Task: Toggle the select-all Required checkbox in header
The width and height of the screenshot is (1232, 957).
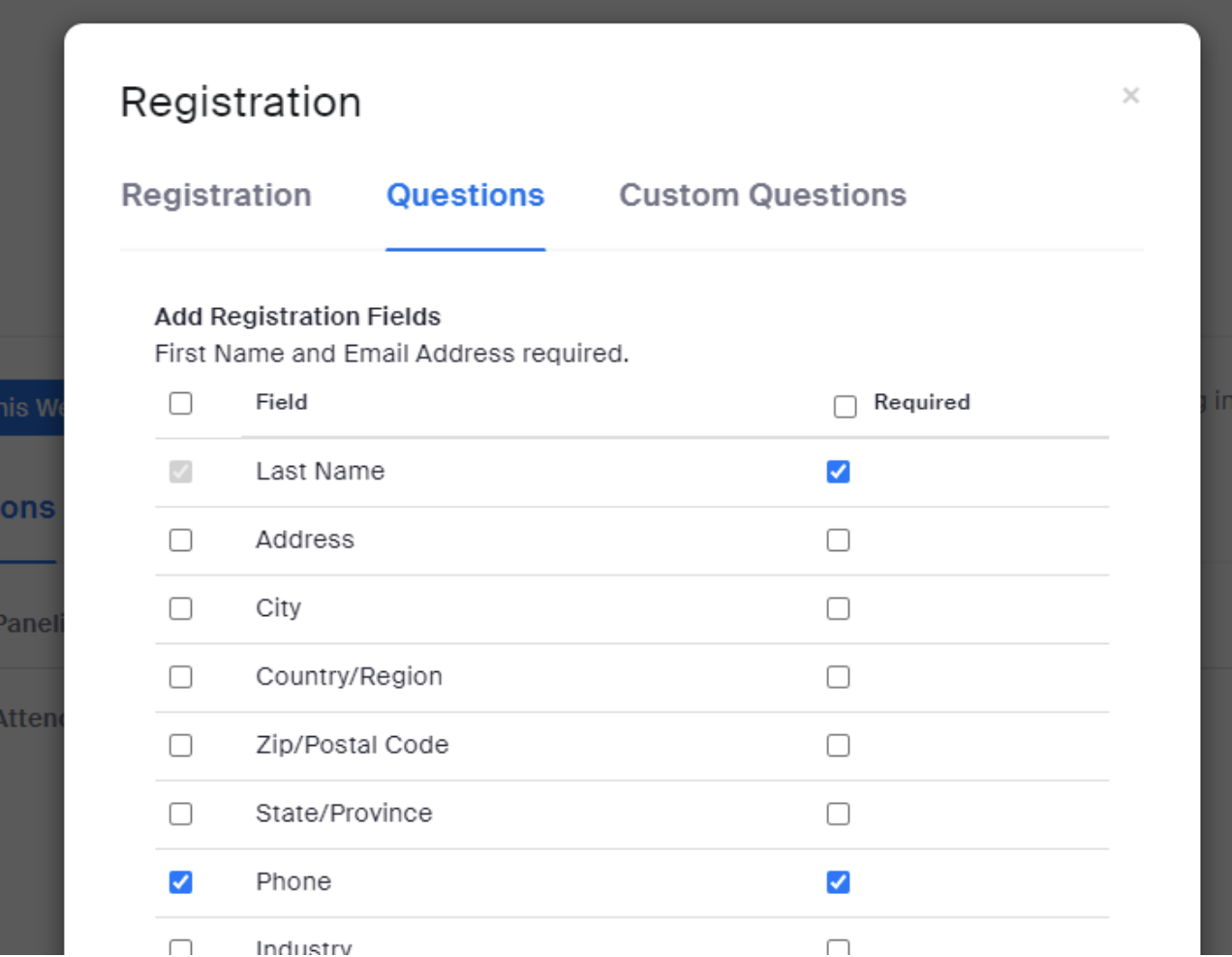Action: [x=846, y=406]
